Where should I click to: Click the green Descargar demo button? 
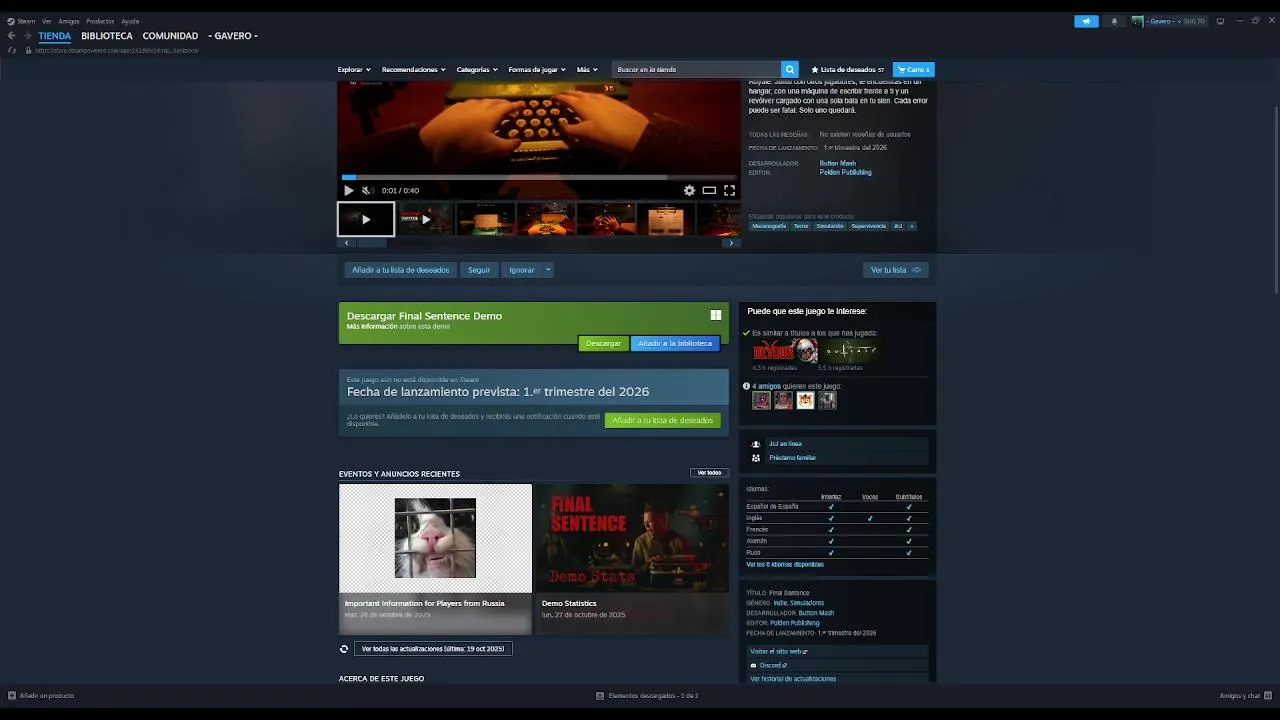coord(603,343)
